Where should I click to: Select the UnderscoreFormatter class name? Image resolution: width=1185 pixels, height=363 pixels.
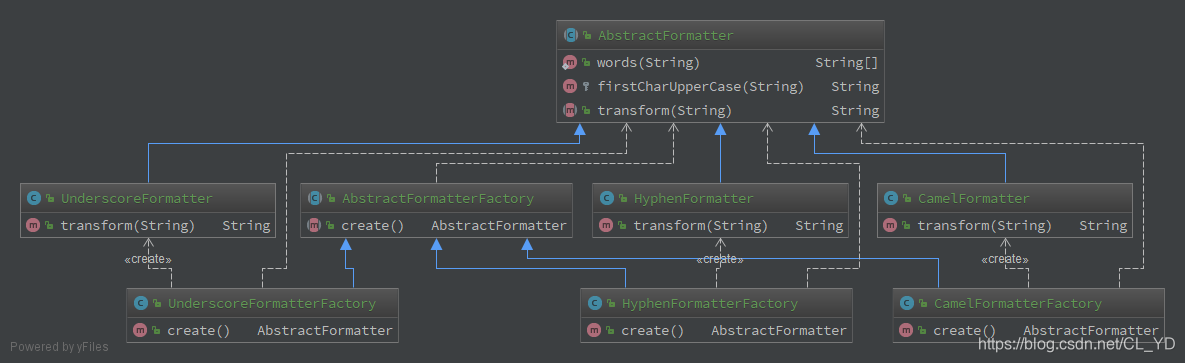[x=137, y=199]
